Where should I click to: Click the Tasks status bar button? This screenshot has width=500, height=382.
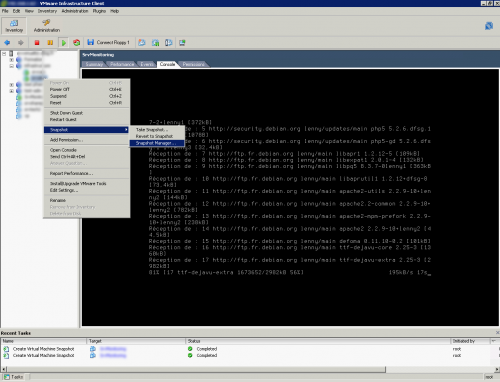[14, 377]
